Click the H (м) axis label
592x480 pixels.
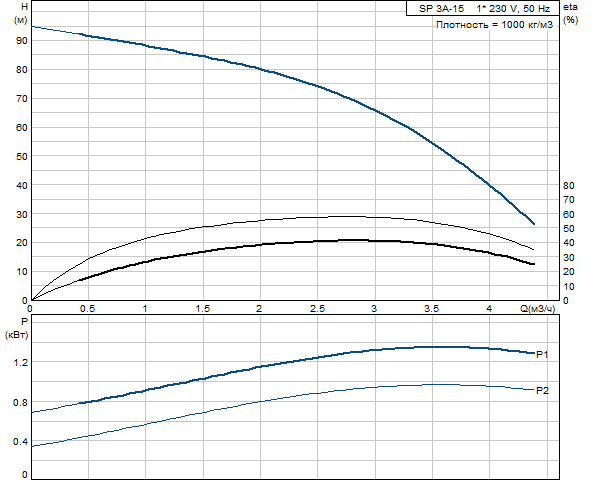click(21, 13)
